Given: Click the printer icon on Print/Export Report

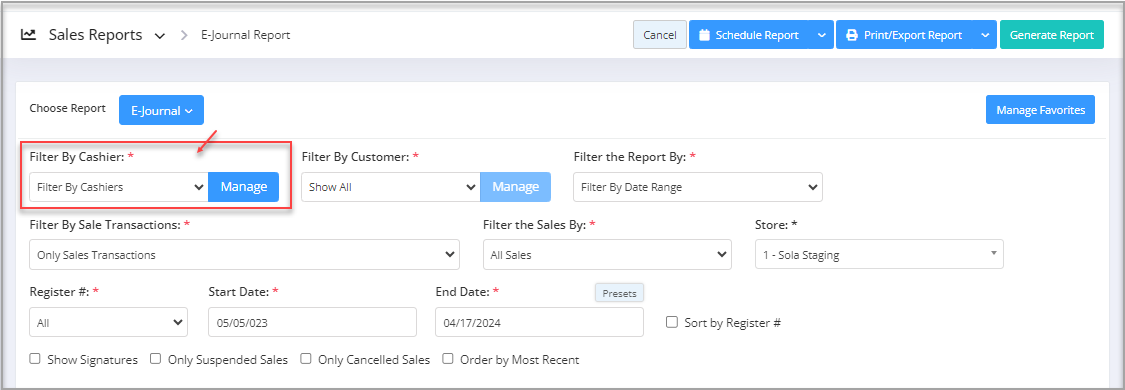Looking at the screenshot, I should click(x=852, y=34).
